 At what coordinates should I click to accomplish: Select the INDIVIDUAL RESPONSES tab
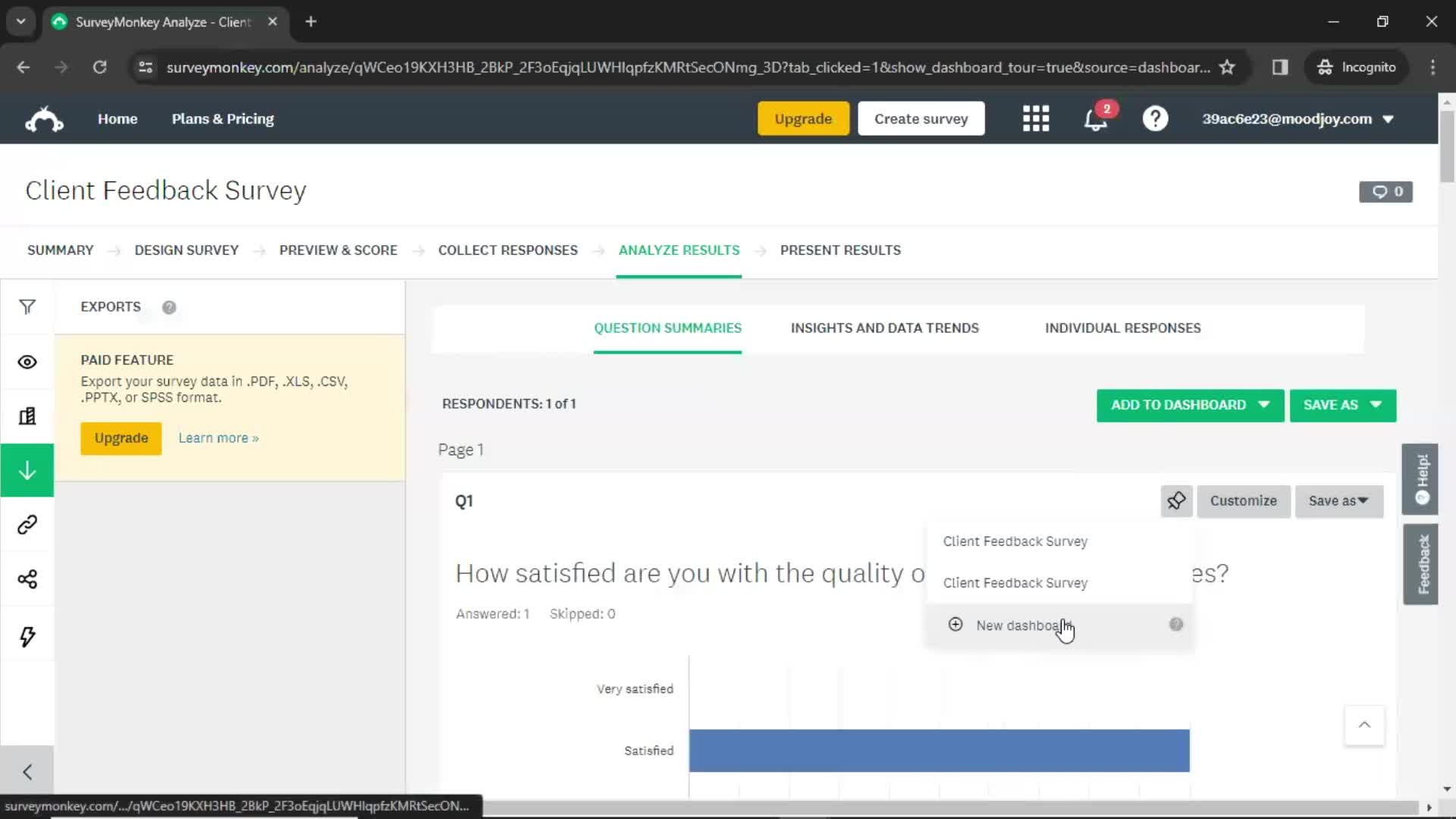point(1122,328)
